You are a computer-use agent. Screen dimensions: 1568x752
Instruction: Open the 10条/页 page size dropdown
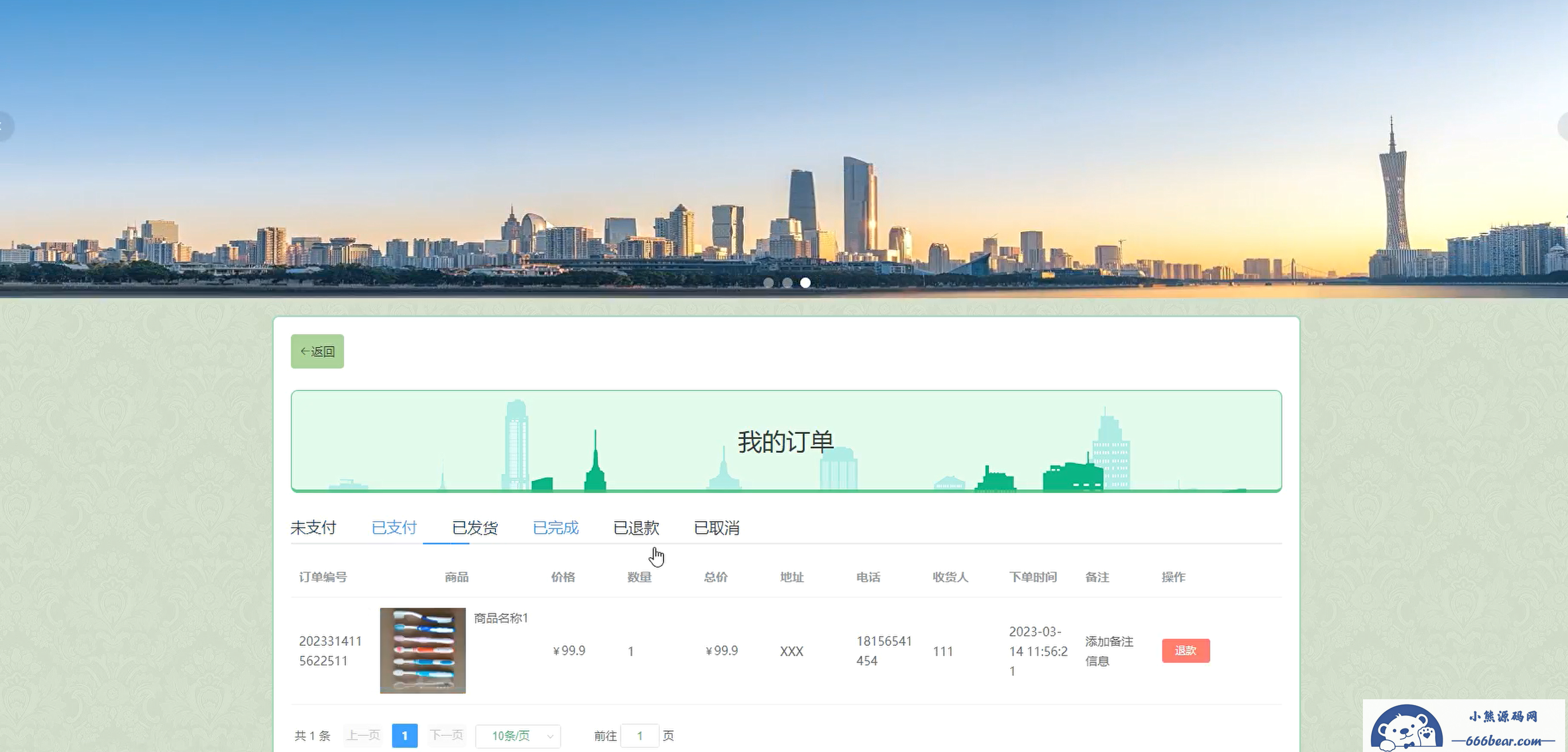(518, 735)
